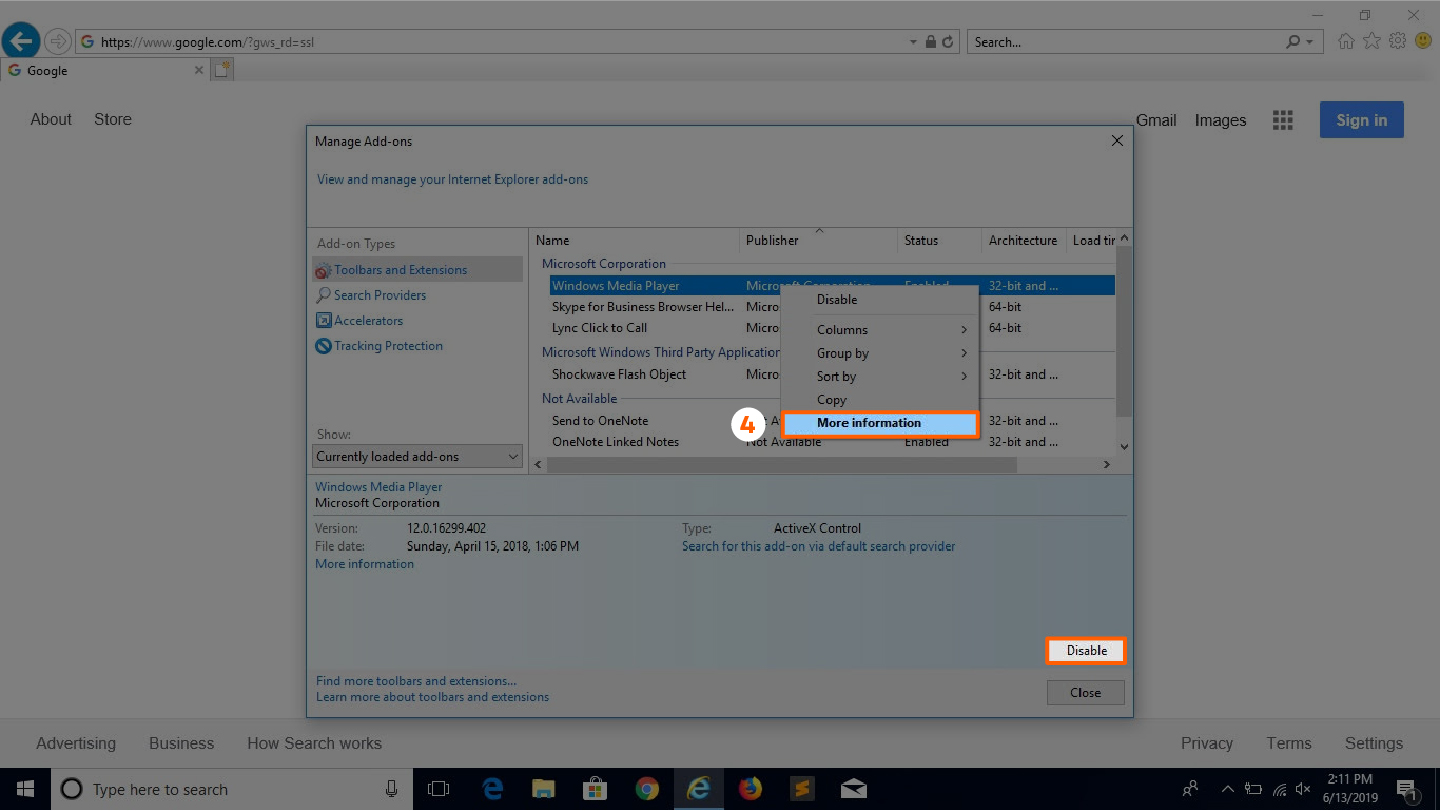
Task: Click Search for this add-on link
Action: click(x=818, y=546)
